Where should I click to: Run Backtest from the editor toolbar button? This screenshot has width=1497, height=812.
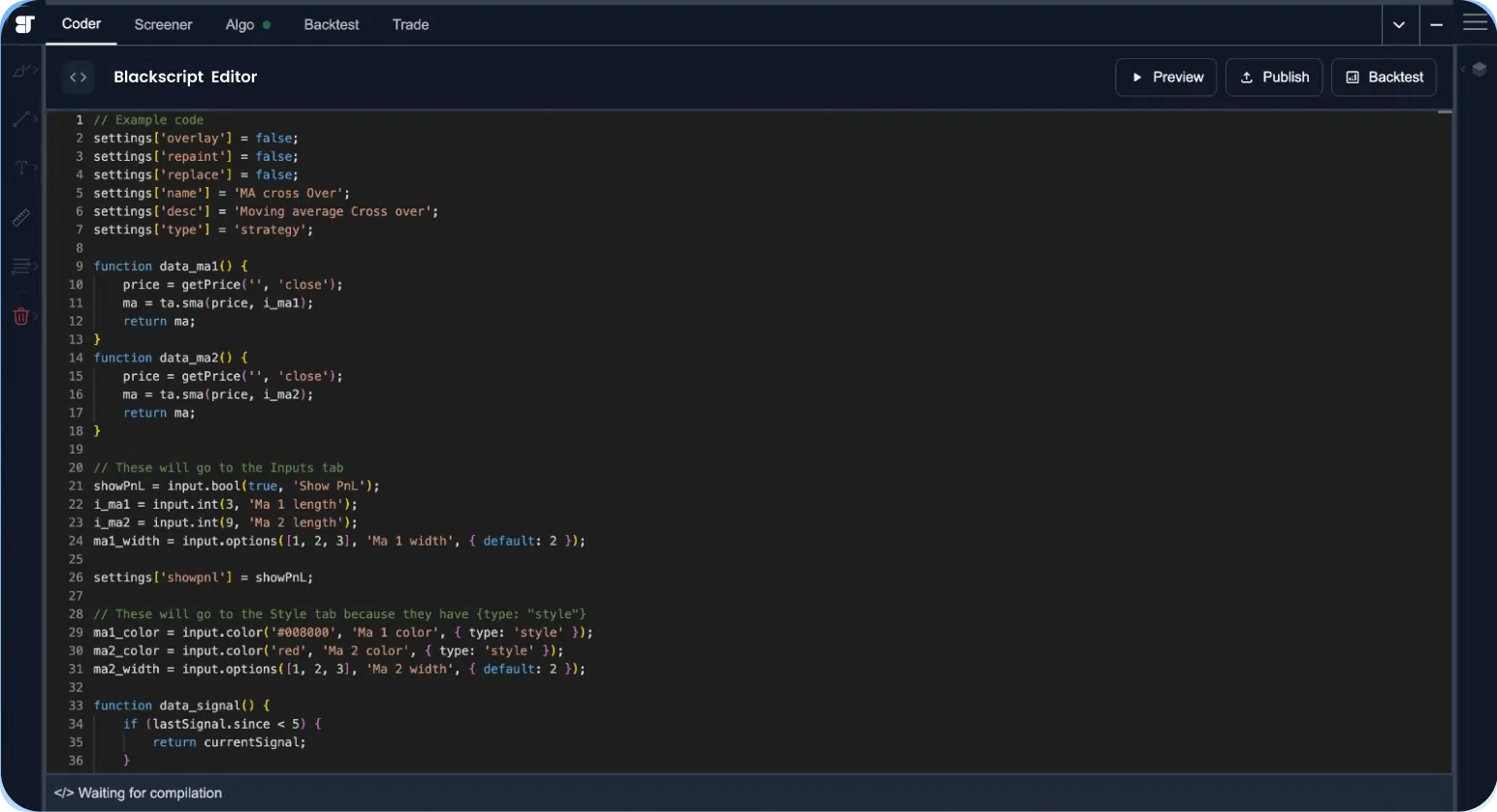pos(1384,78)
